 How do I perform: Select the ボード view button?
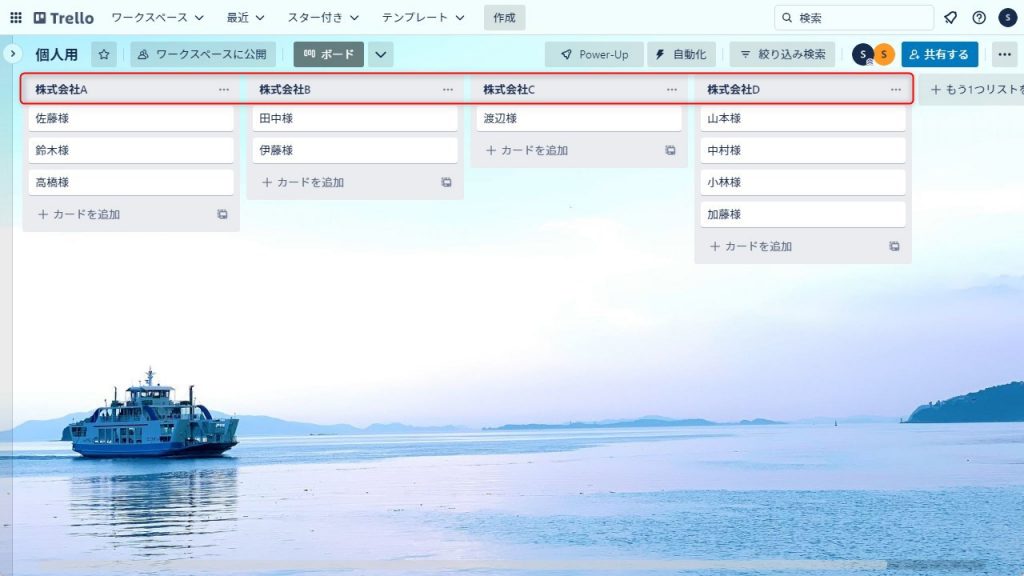pyautogui.click(x=328, y=55)
